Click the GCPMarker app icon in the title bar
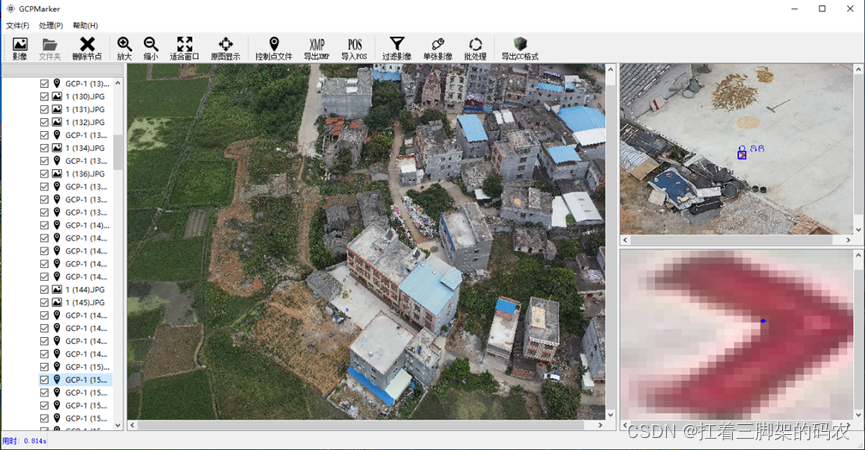Image resolution: width=865 pixels, height=450 pixels. click(x=10, y=8)
